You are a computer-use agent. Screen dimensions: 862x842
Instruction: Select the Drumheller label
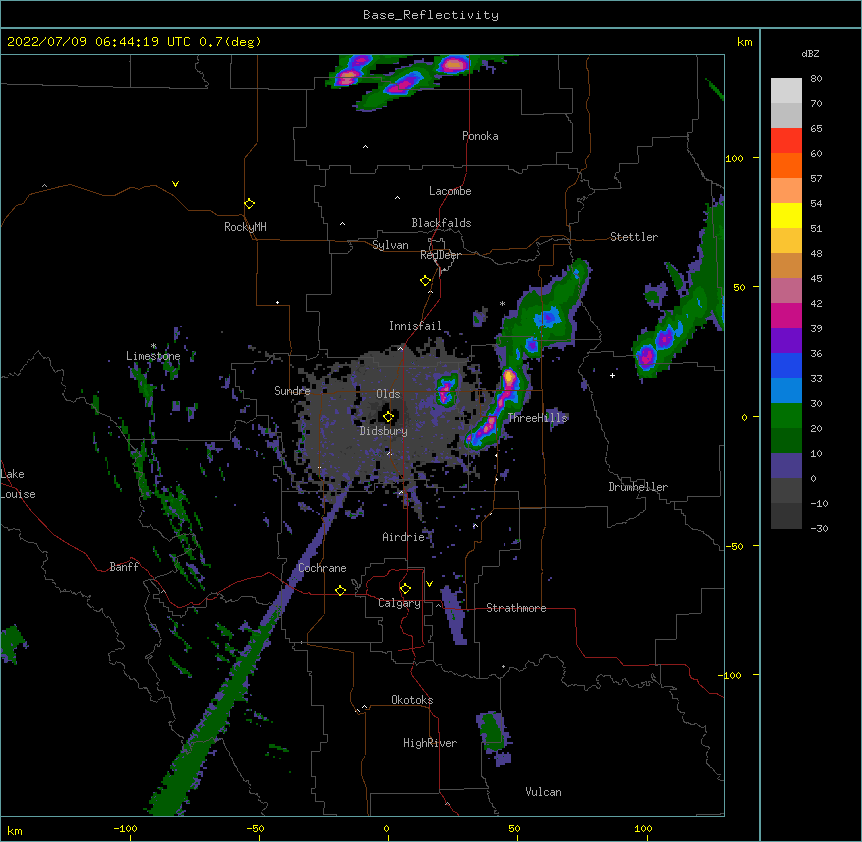pyautogui.click(x=638, y=487)
